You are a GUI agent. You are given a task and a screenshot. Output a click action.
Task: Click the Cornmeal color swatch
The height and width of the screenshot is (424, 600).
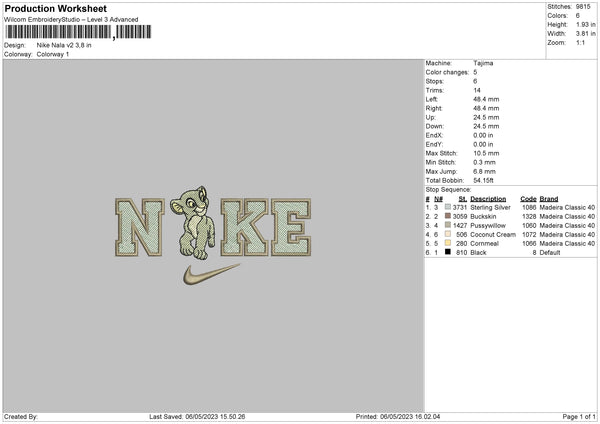(448, 243)
